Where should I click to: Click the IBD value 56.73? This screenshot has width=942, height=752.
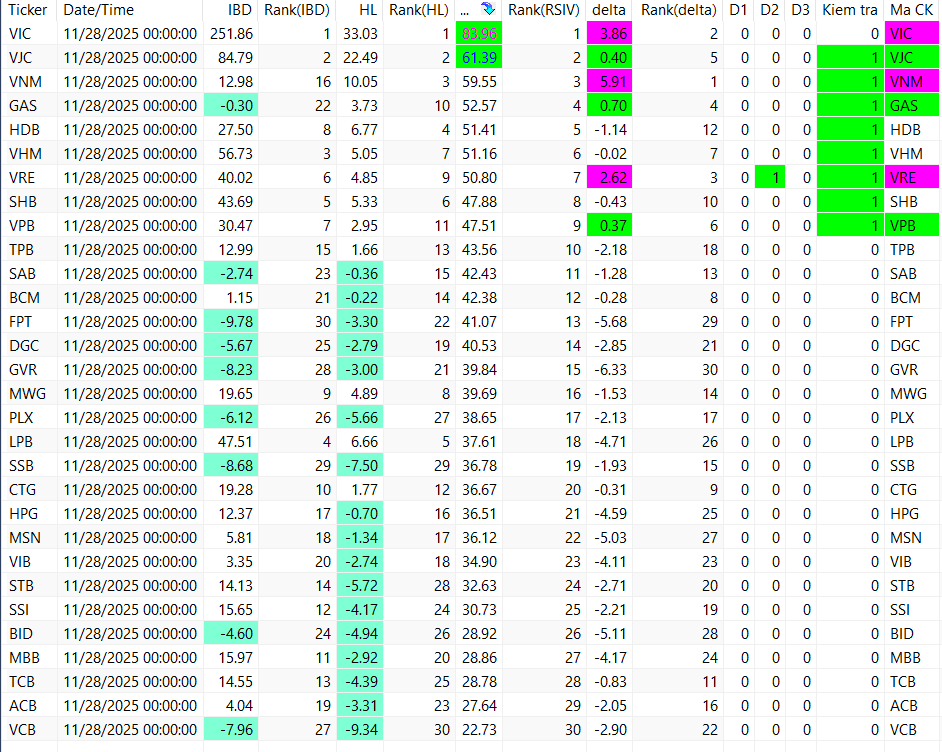[236, 154]
